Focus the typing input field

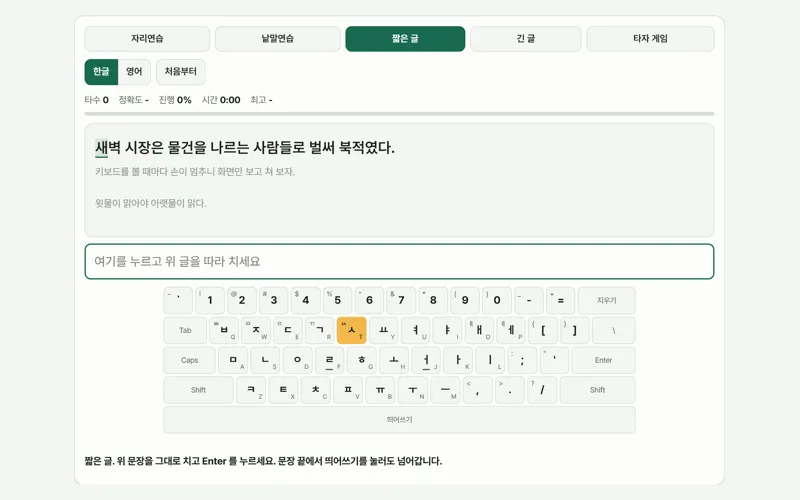[399, 261]
